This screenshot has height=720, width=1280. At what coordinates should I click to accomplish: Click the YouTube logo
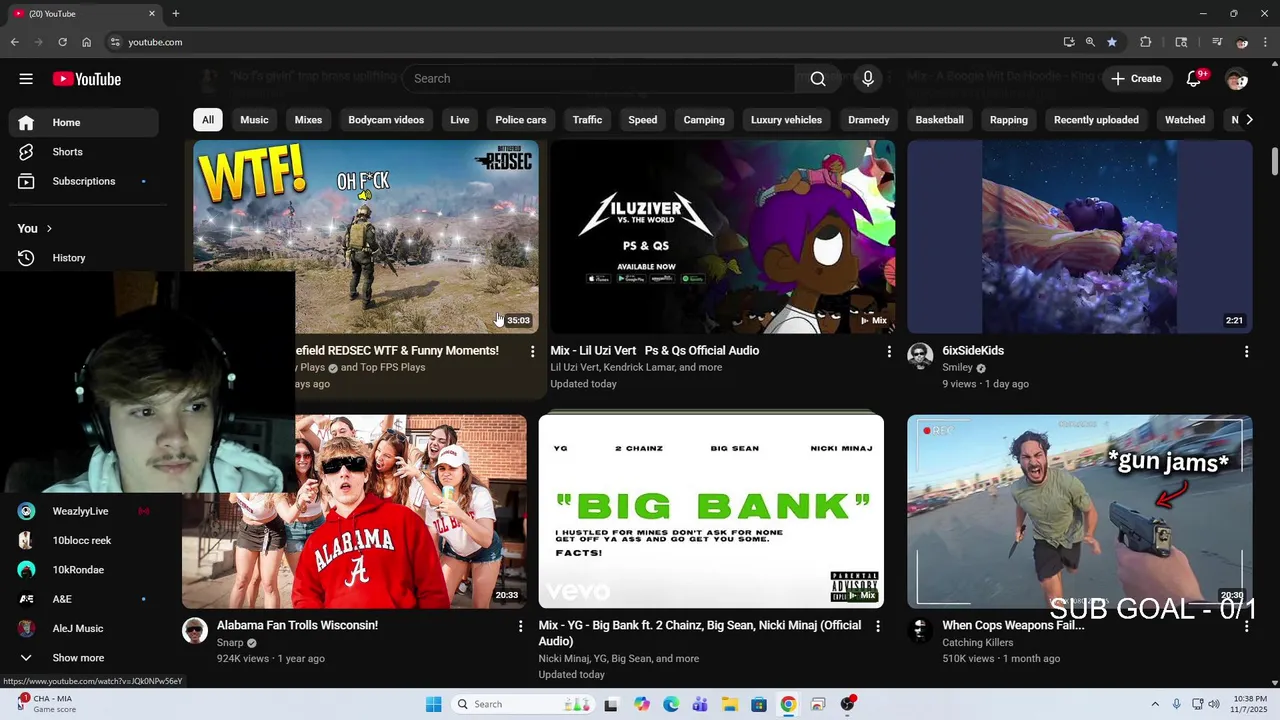87,79
